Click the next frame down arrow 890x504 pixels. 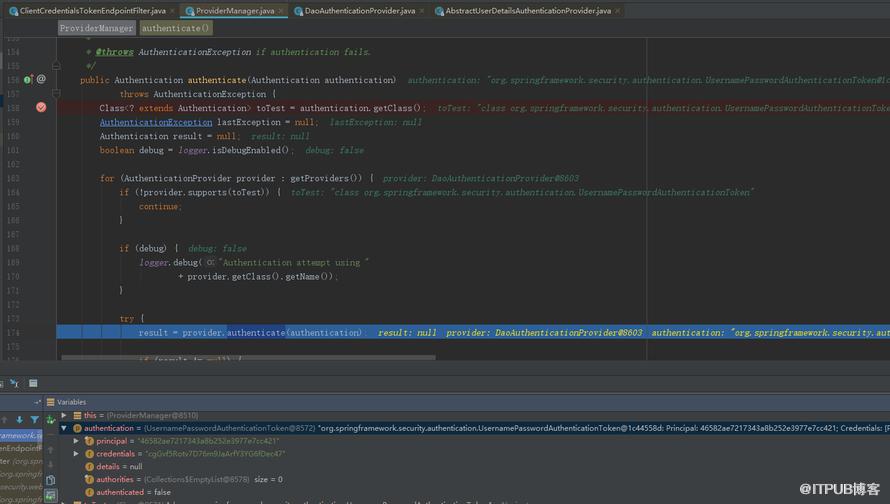[19, 420]
